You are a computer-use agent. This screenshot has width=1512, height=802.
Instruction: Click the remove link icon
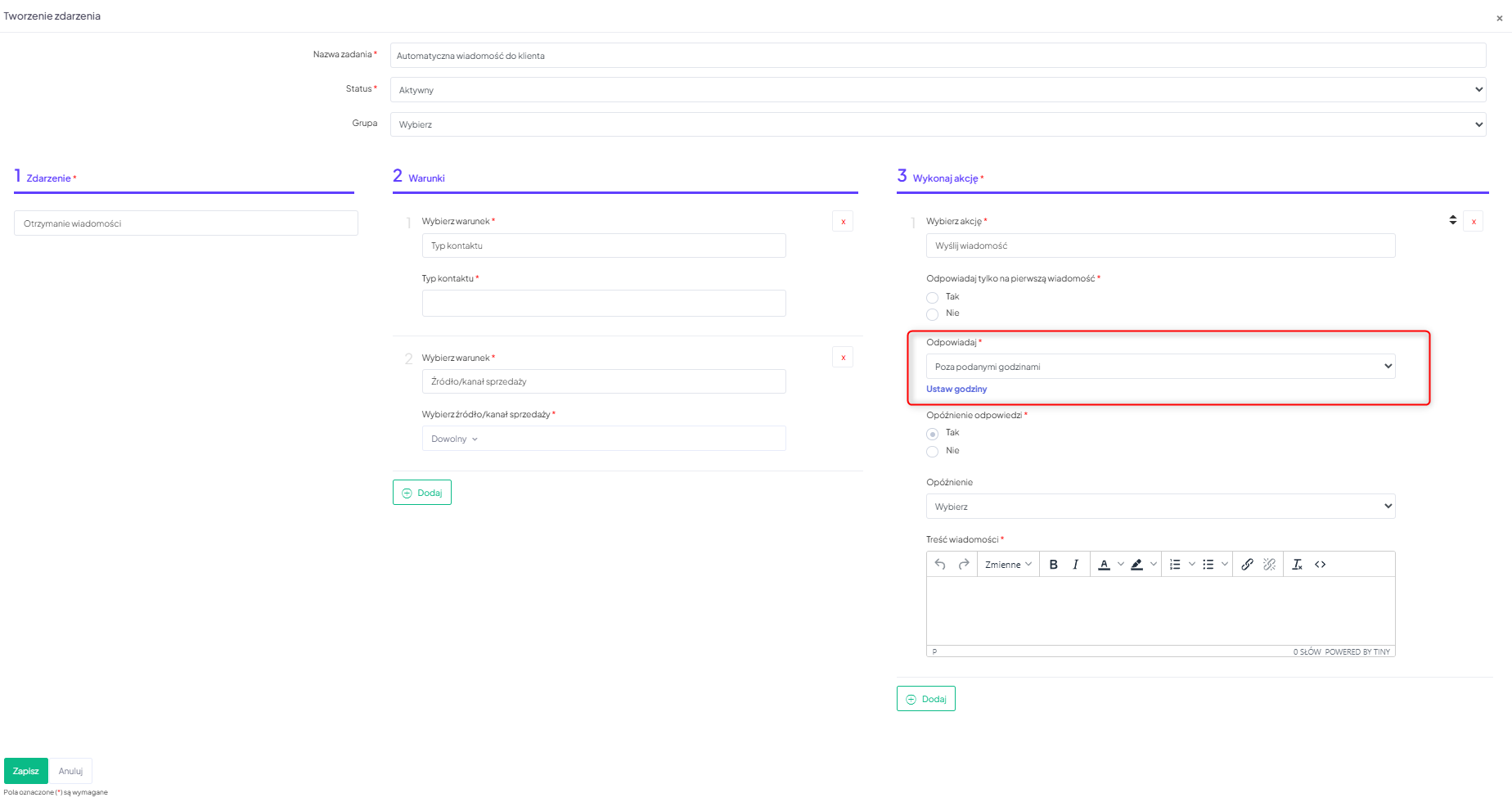point(1269,565)
